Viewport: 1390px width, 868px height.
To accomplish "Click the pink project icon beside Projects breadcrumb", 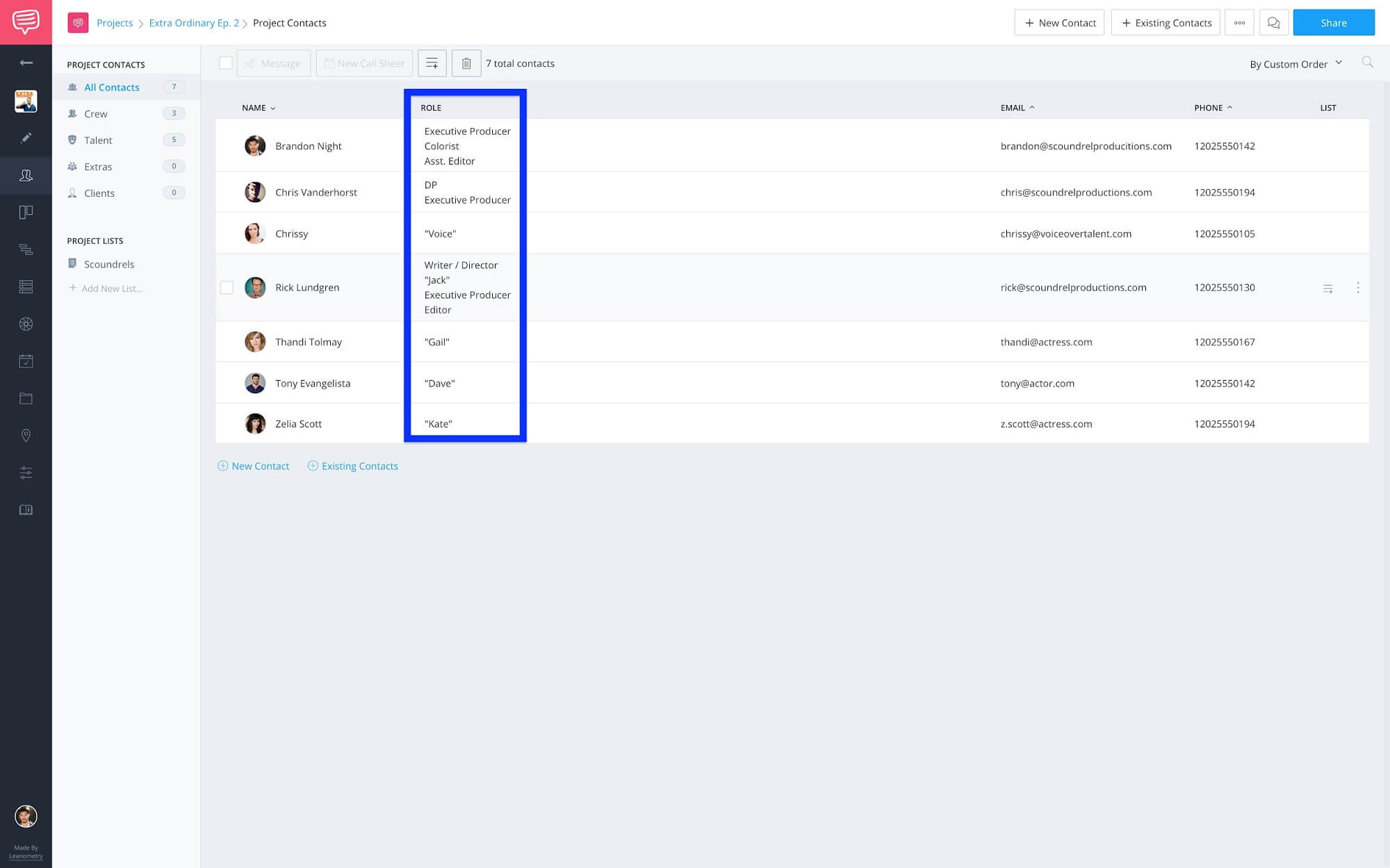I will pyautogui.click(x=78, y=23).
